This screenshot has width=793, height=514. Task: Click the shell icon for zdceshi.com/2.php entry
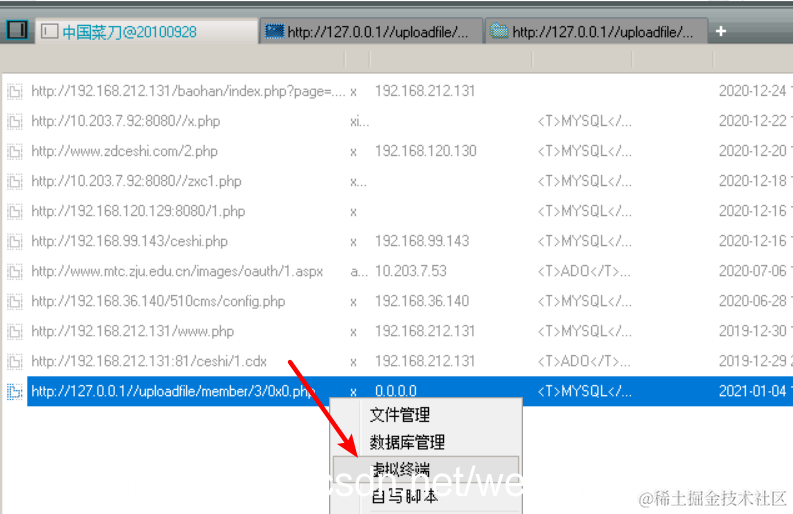[x=15, y=152]
